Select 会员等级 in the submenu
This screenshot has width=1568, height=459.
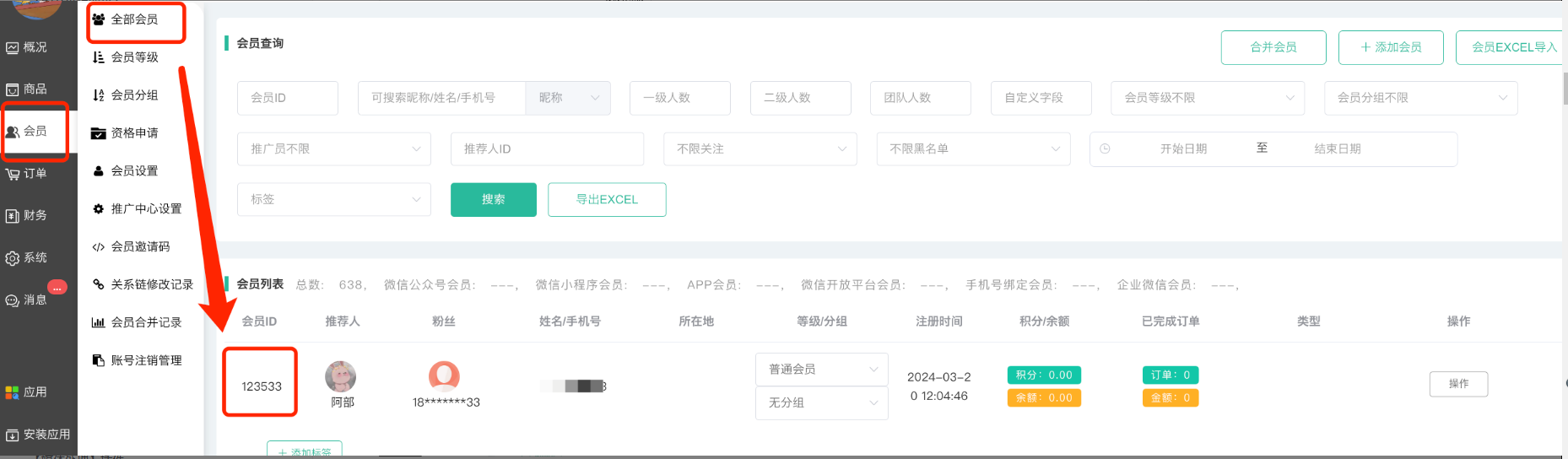[x=135, y=57]
